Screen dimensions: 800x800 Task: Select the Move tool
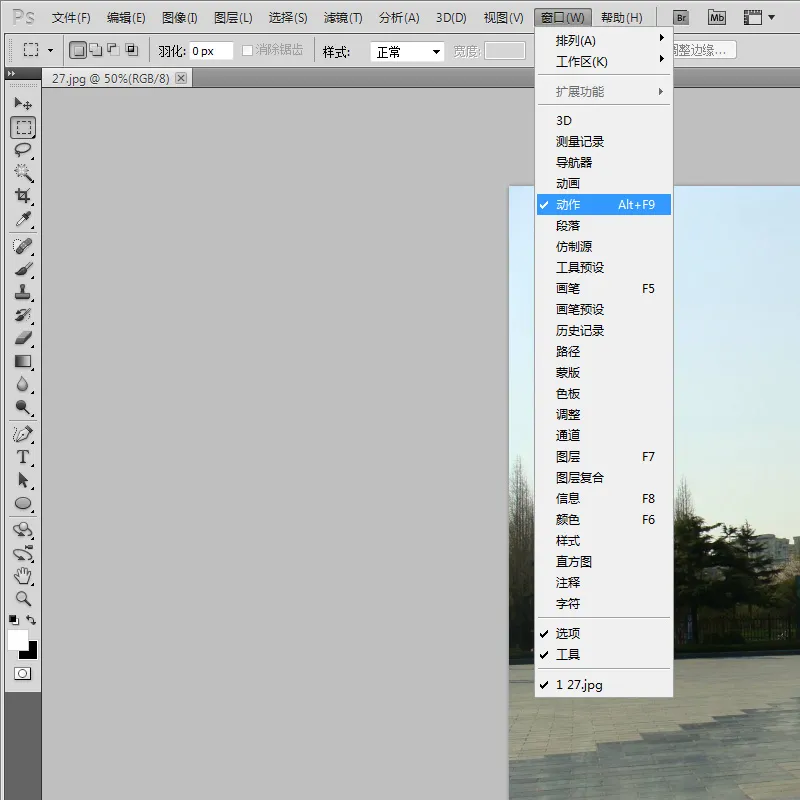[x=23, y=104]
